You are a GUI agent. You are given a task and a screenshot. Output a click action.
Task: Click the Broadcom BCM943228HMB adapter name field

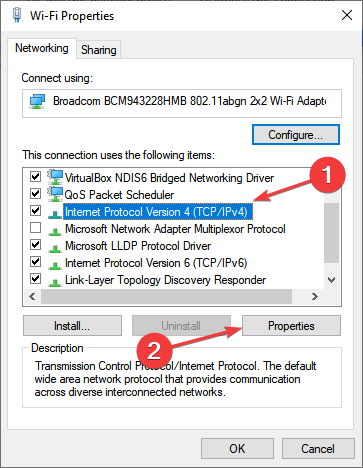[x=182, y=103]
